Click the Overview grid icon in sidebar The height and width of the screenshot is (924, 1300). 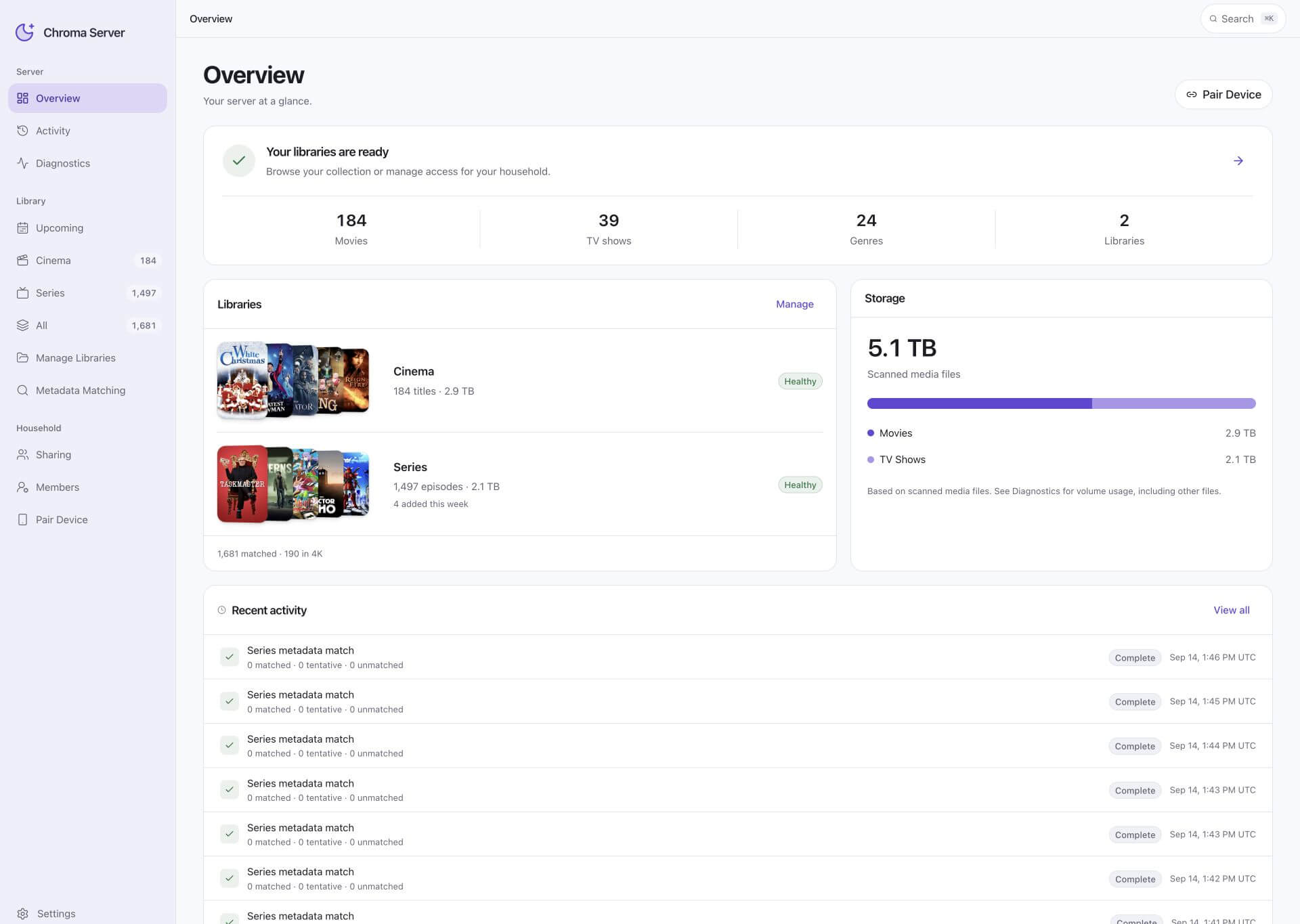coord(22,98)
